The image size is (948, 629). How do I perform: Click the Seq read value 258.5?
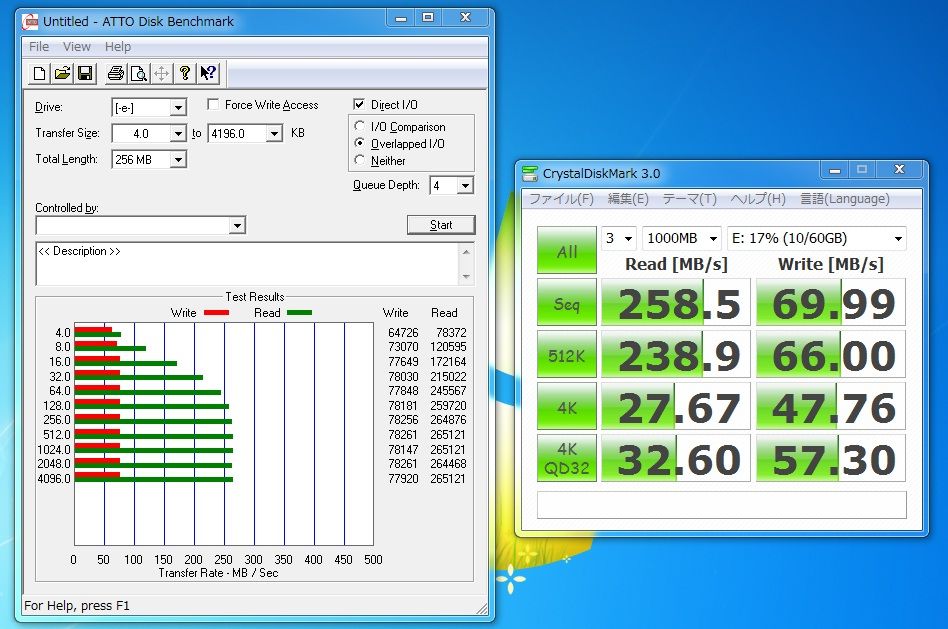click(676, 302)
